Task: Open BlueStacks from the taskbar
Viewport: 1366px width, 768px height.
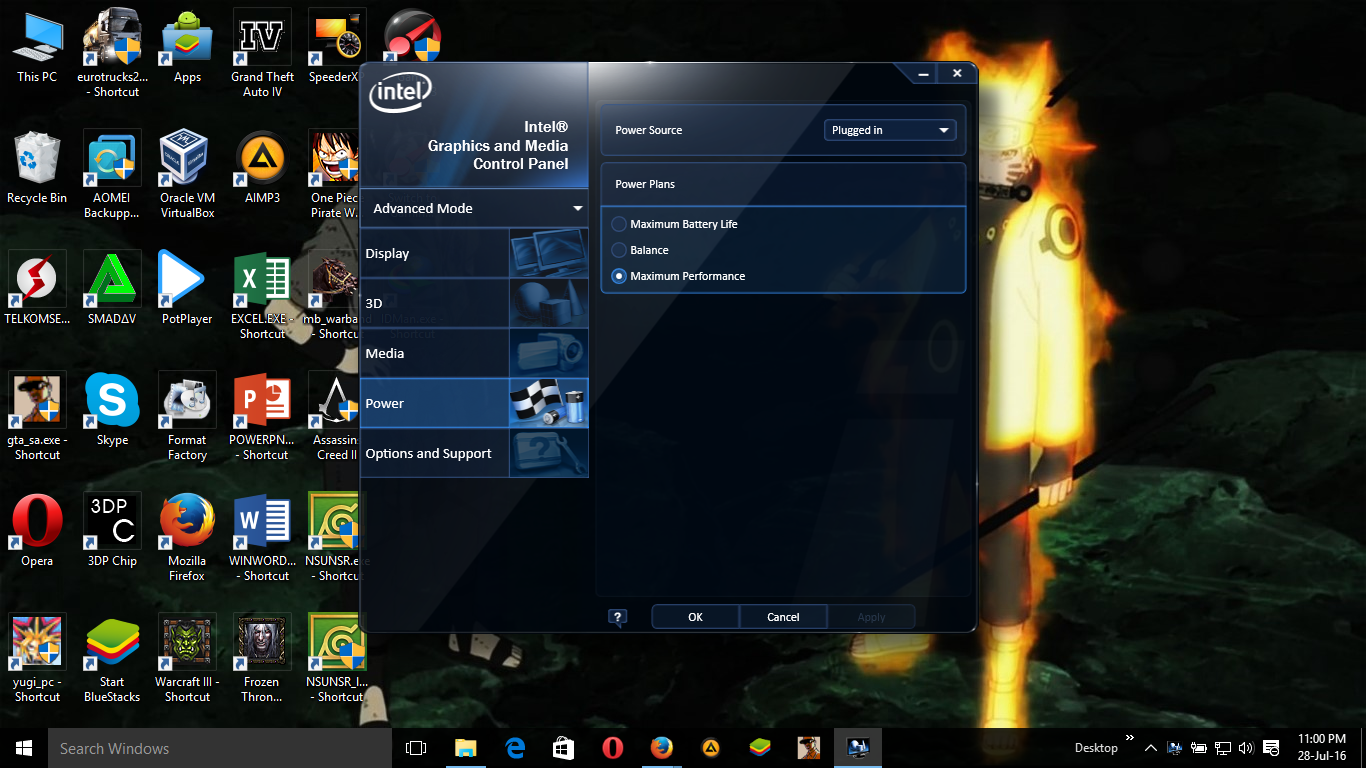Action: point(760,748)
